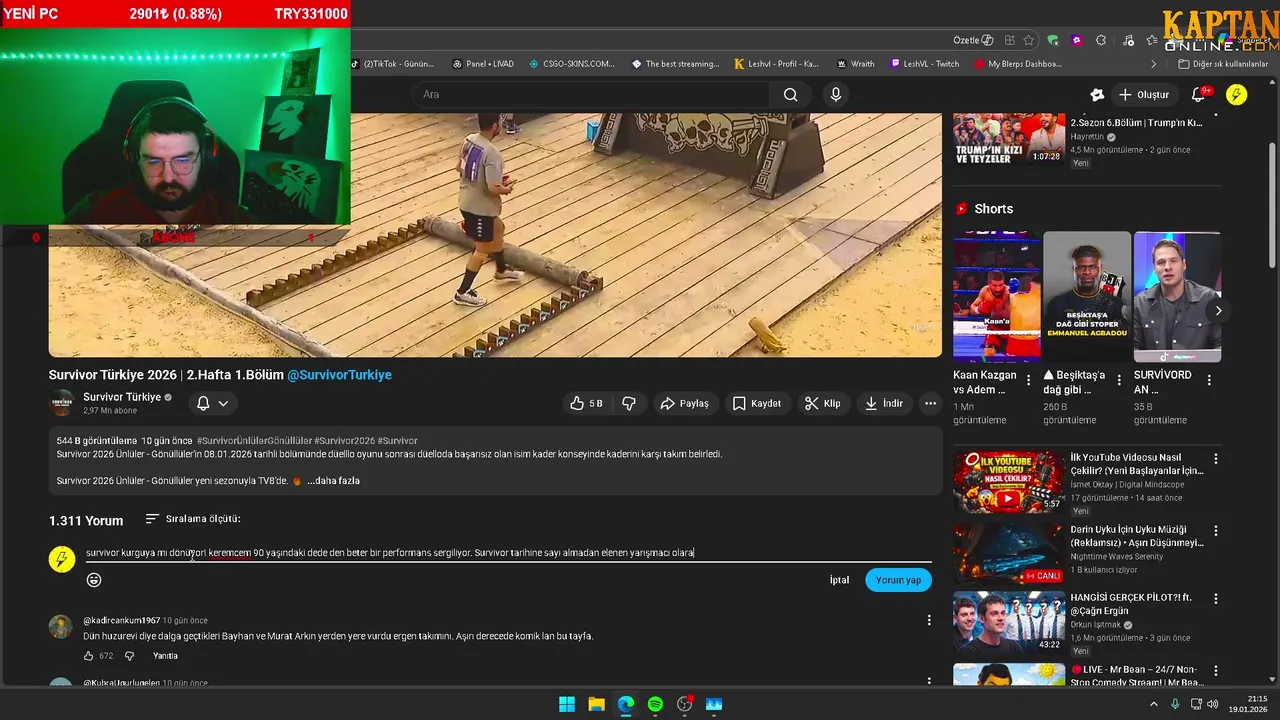Image resolution: width=1280 pixels, height=720 pixels.
Task: Open options for İlk YouTube Videosu video
Action: point(1216,459)
